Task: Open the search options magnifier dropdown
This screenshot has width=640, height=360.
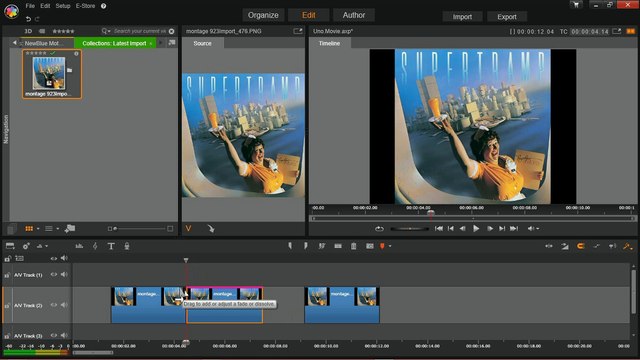Action: tap(106, 31)
